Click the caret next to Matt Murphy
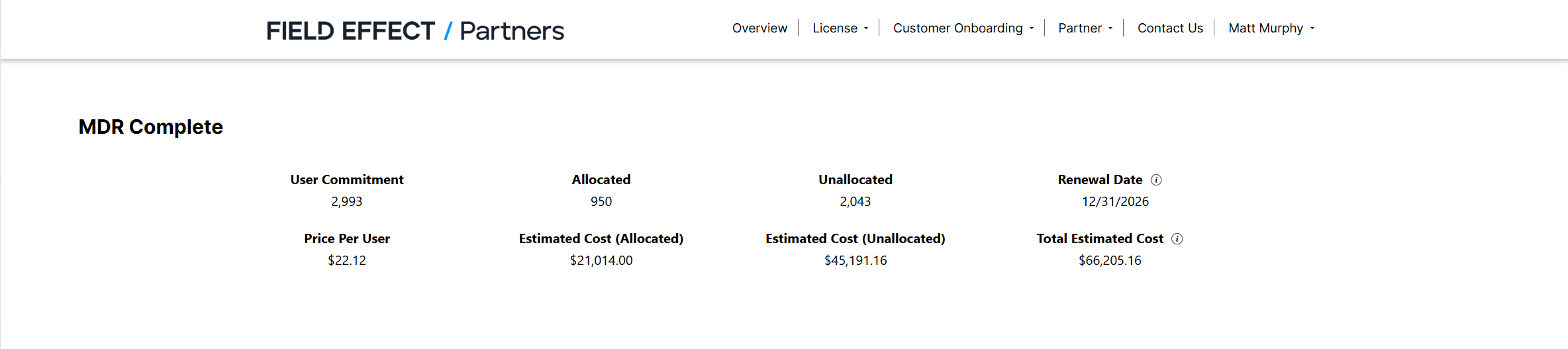The image size is (1568, 349). pos(1312,28)
